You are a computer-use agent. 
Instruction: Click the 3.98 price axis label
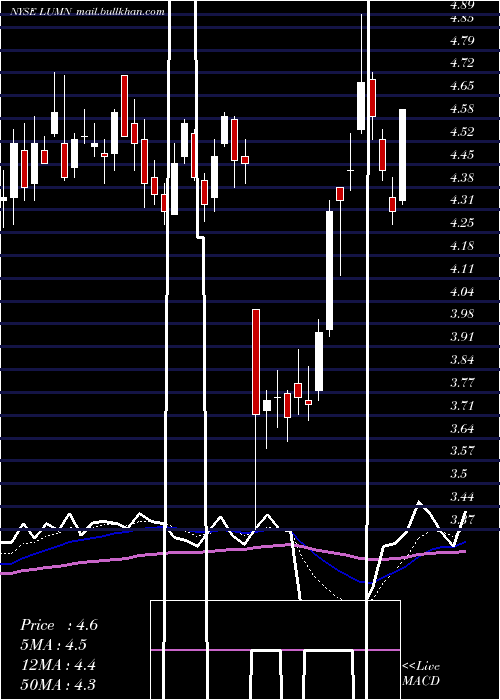[x=462, y=313]
